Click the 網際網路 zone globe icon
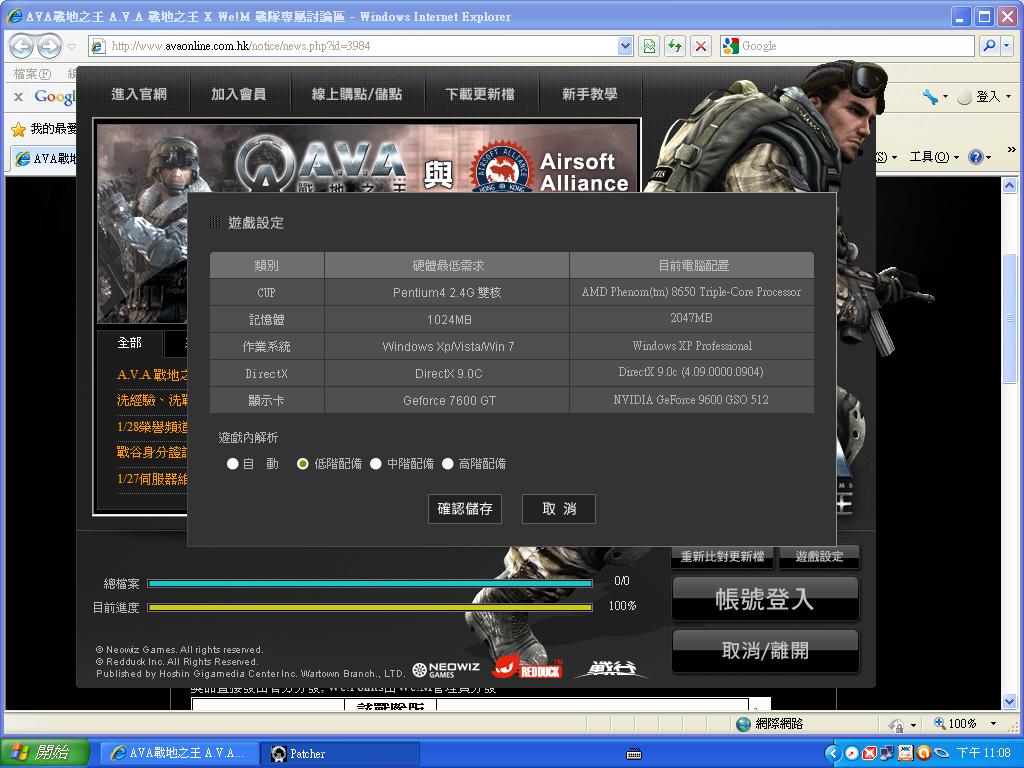This screenshot has width=1024, height=768. click(743, 724)
